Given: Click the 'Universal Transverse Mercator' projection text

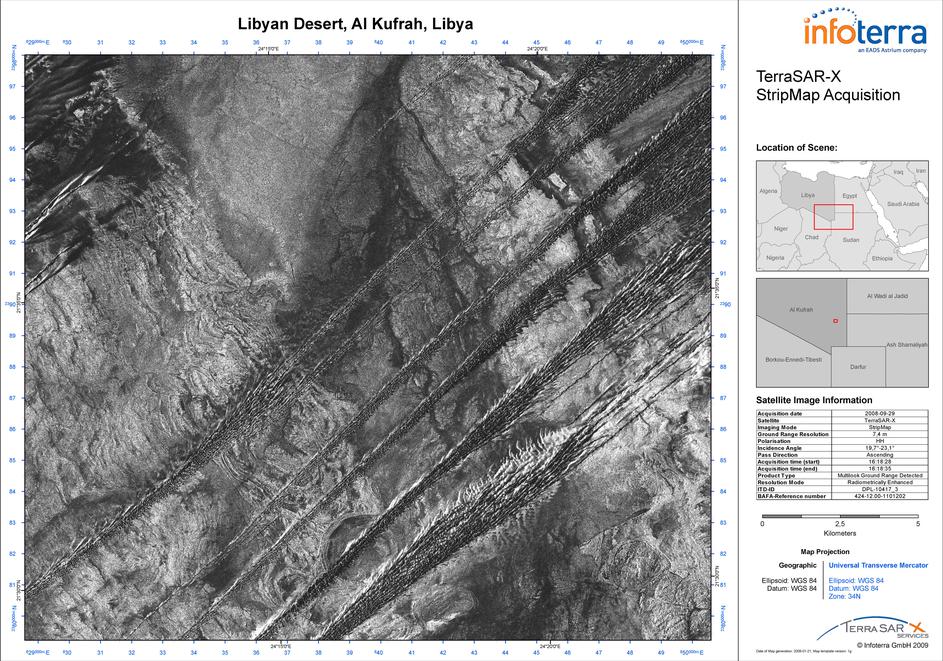Looking at the screenshot, I should (871, 565).
